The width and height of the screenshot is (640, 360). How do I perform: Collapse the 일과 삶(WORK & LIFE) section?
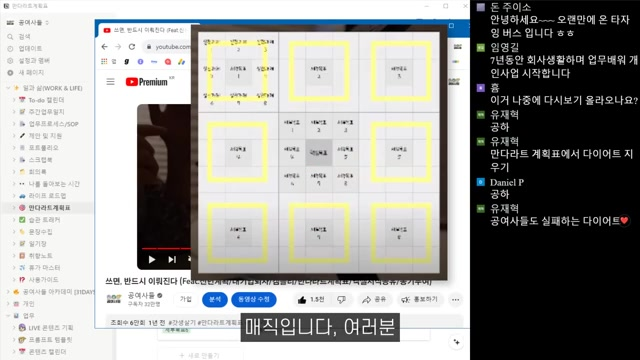coord(8,88)
